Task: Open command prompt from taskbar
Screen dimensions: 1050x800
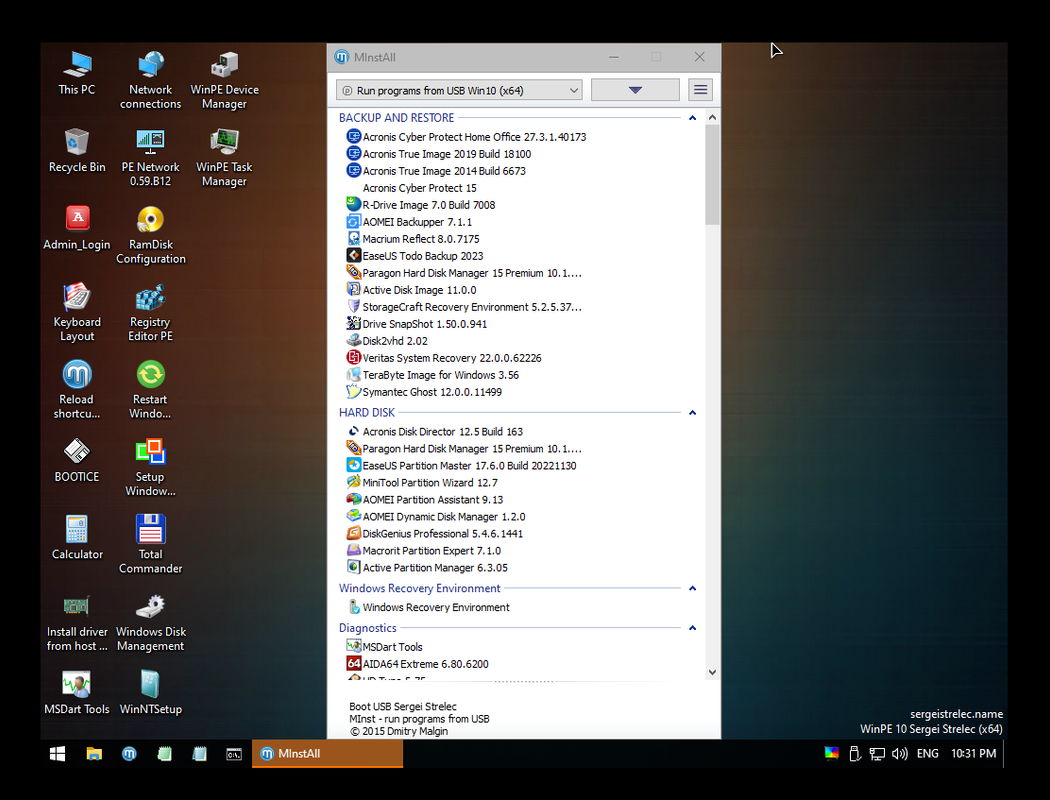Action: tap(234, 754)
